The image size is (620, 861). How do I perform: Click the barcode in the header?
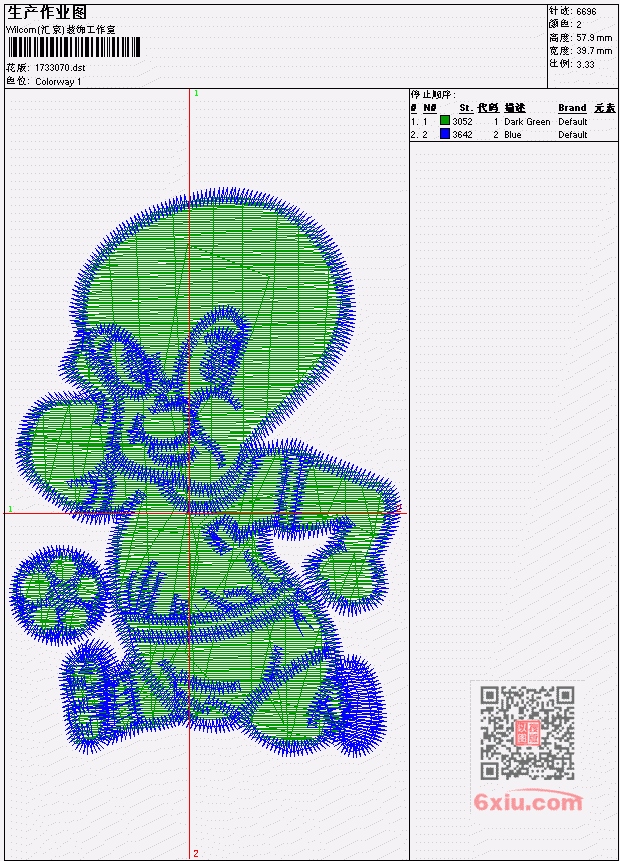(74, 47)
